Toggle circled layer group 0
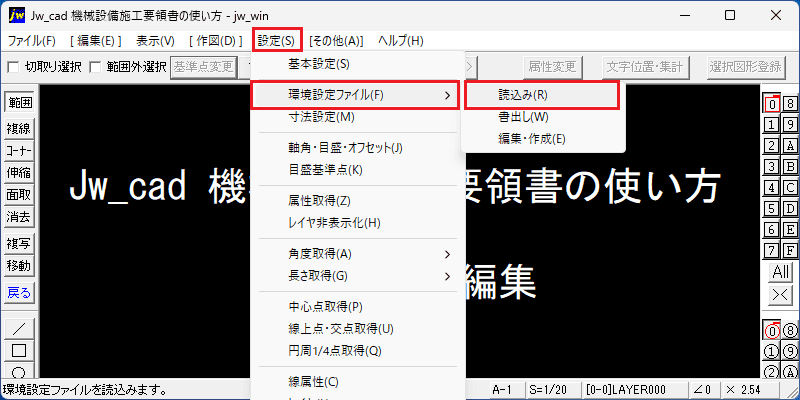 (772, 331)
